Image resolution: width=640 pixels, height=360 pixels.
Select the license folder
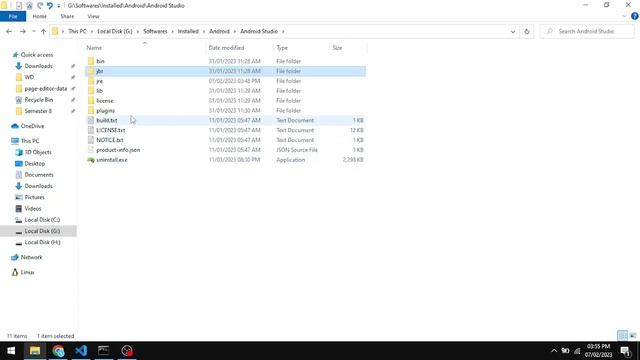point(225,100)
